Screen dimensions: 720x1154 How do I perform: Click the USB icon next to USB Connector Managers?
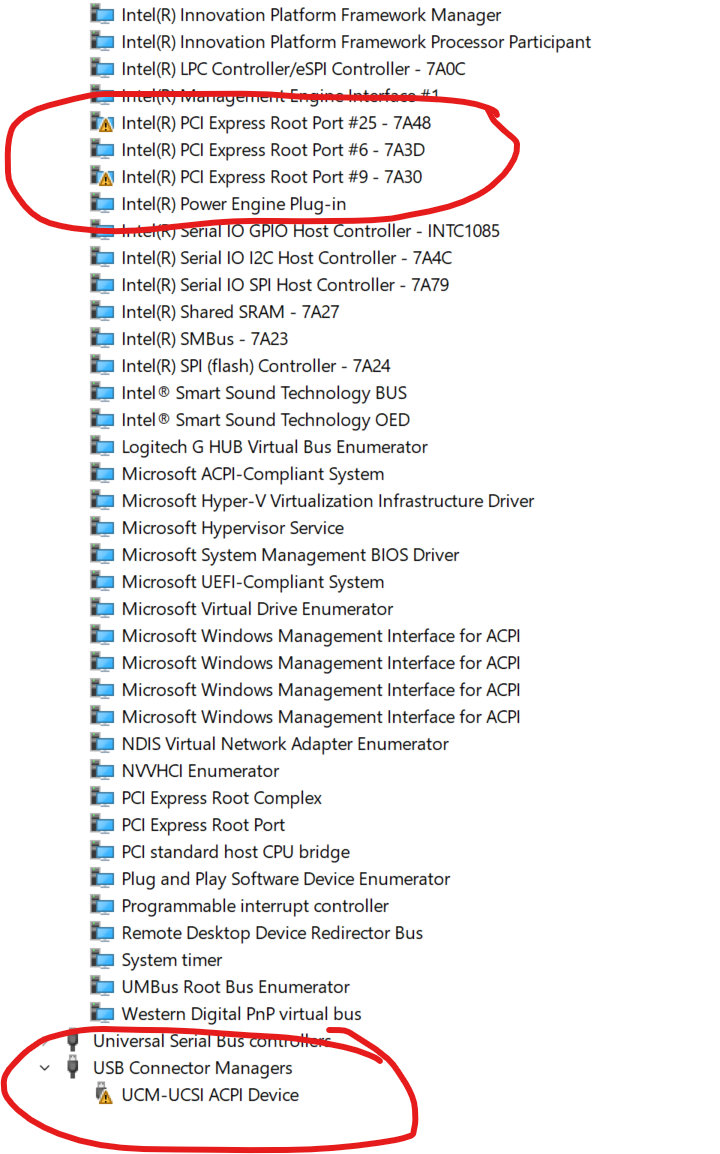[71, 1068]
